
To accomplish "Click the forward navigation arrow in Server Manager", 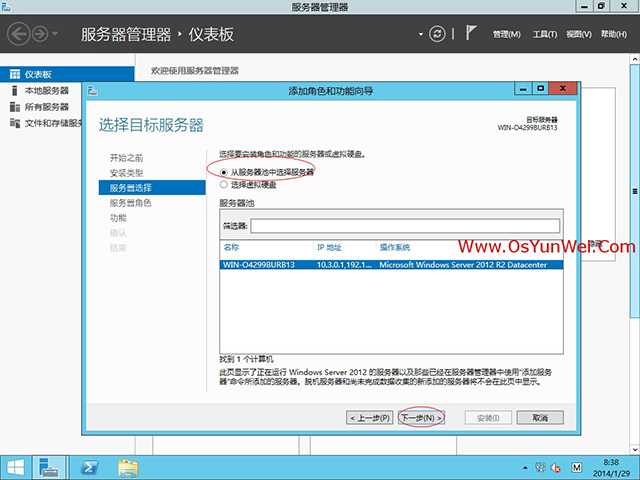I will pyautogui.click(x=40, y=34).
